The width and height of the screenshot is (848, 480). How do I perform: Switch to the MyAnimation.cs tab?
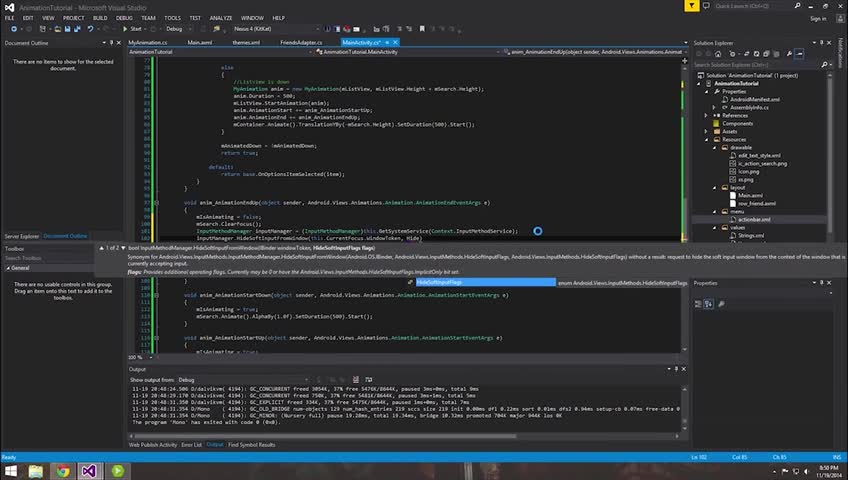click(x=148, y=42)
